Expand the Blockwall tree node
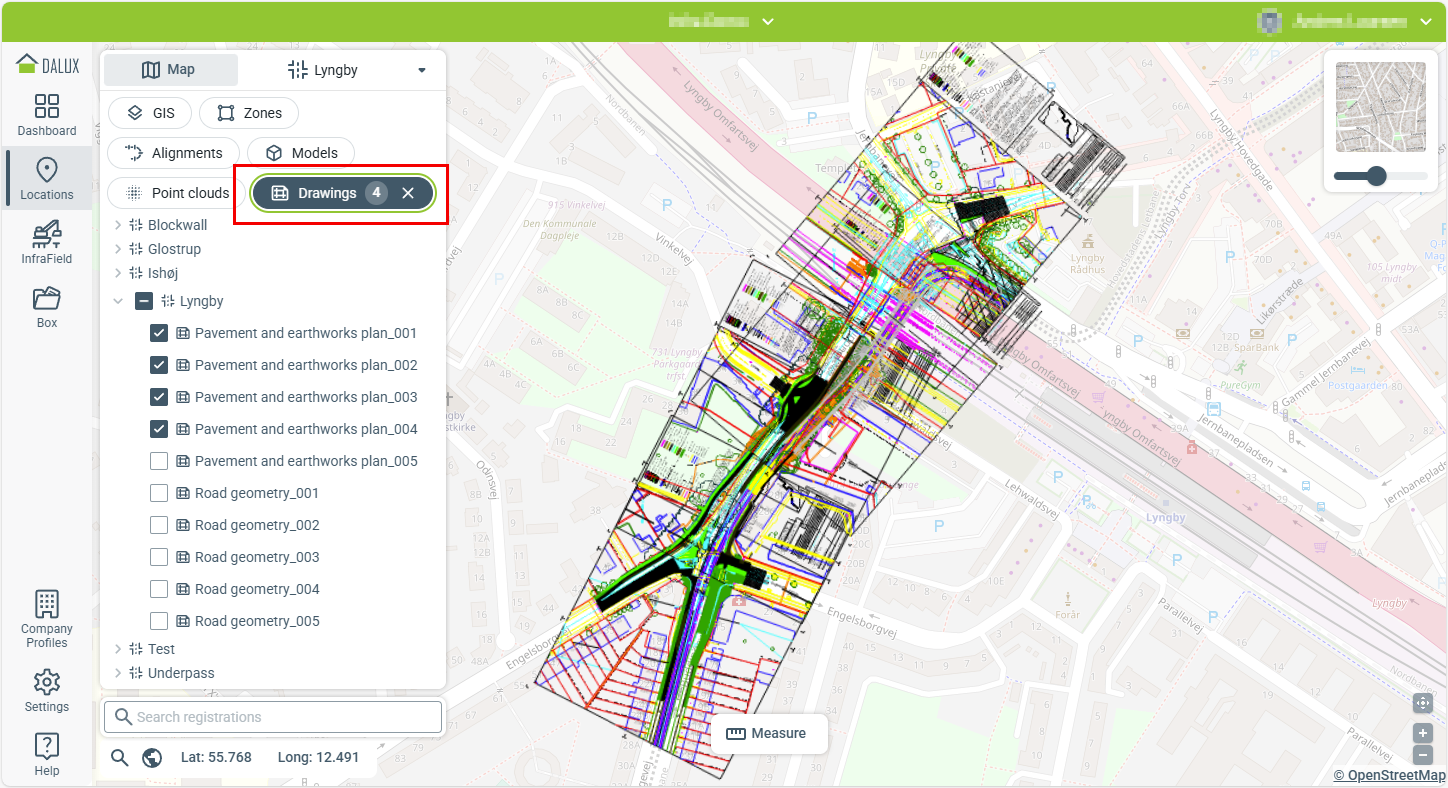 click(x=118, y=225)
